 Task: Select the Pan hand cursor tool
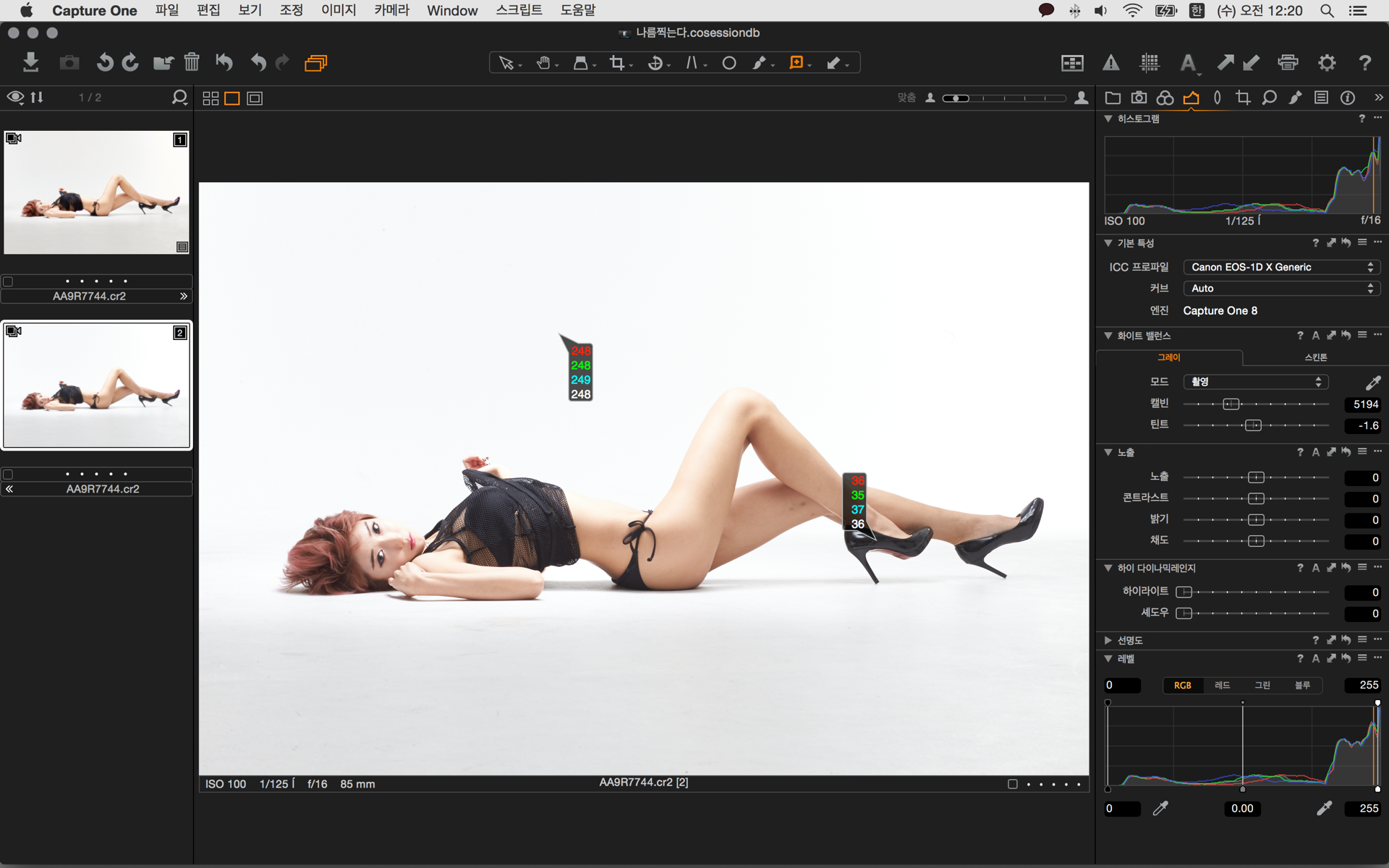[543, 63]
